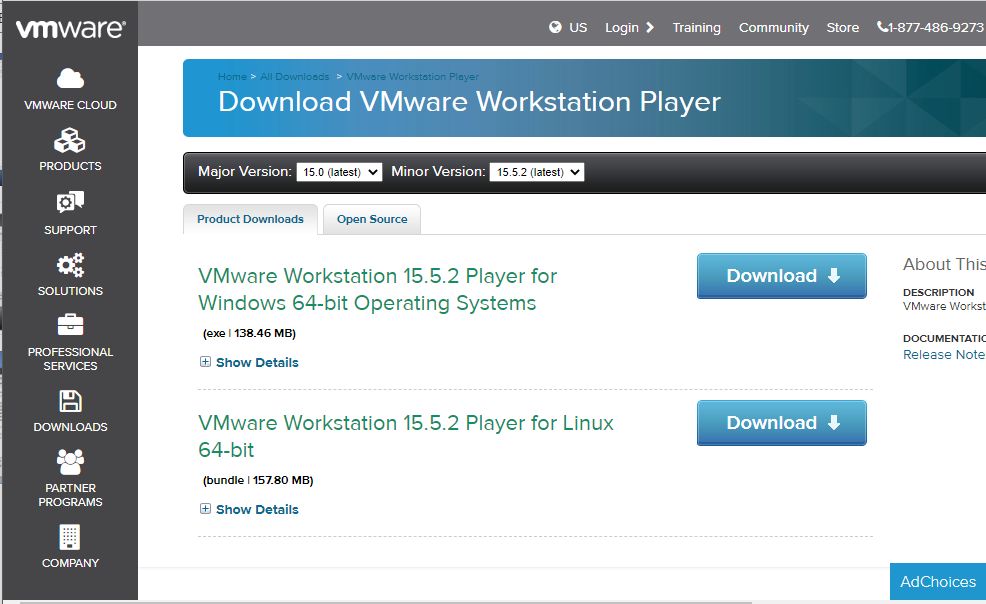The height and width of the screenshot is (604, 986).
Task: Download the Windows 64-bit Workstation Player
Action: [x=781, y=276]
